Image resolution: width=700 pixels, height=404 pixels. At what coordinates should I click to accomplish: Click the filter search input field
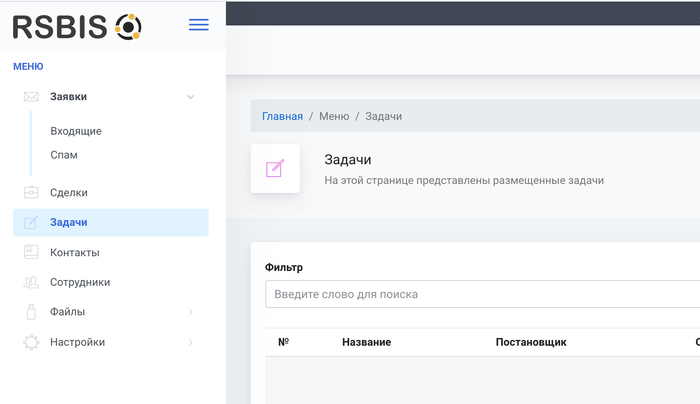pos(480,294)
